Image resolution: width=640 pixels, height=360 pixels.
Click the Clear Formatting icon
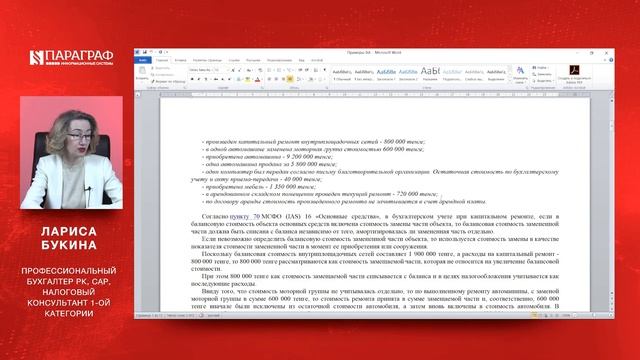(260, 70)
